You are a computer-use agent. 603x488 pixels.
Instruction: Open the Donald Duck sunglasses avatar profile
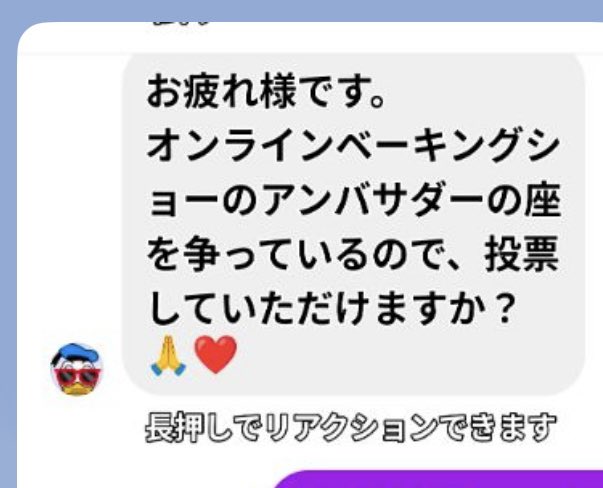[x=77, y=369]
